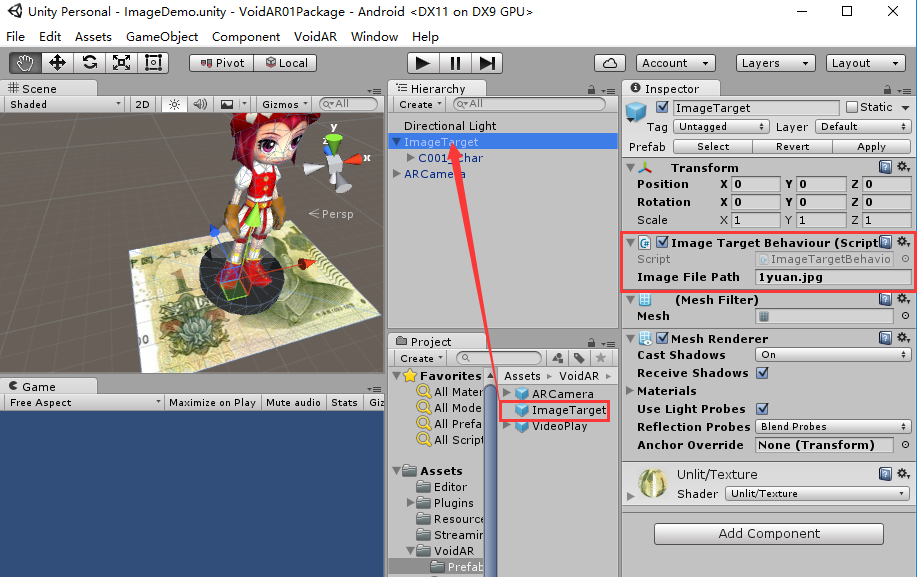
Task: Click the Inspector panel lock icon
Action: (887, 90)
